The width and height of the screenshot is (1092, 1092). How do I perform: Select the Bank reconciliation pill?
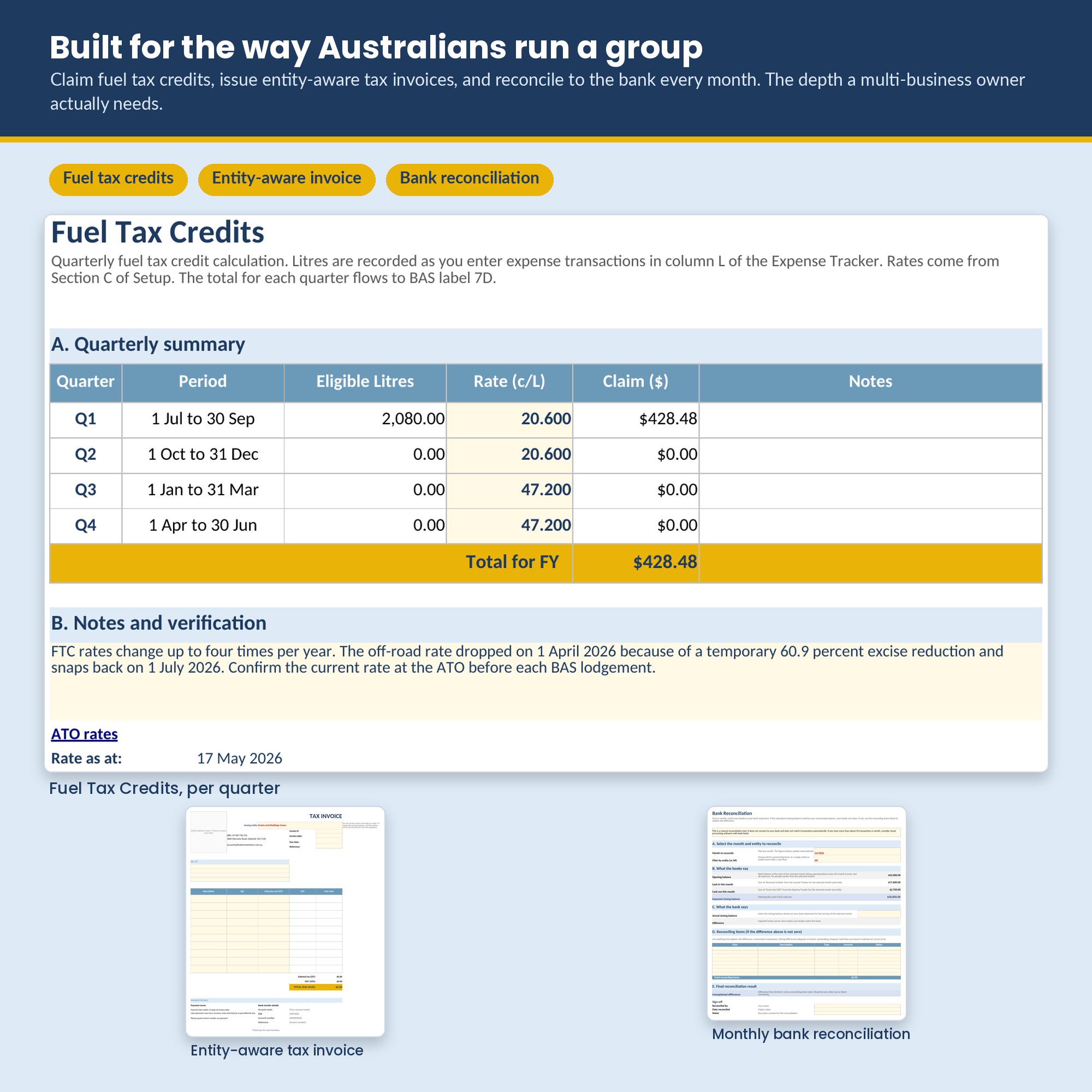click(x=469, y=180)
